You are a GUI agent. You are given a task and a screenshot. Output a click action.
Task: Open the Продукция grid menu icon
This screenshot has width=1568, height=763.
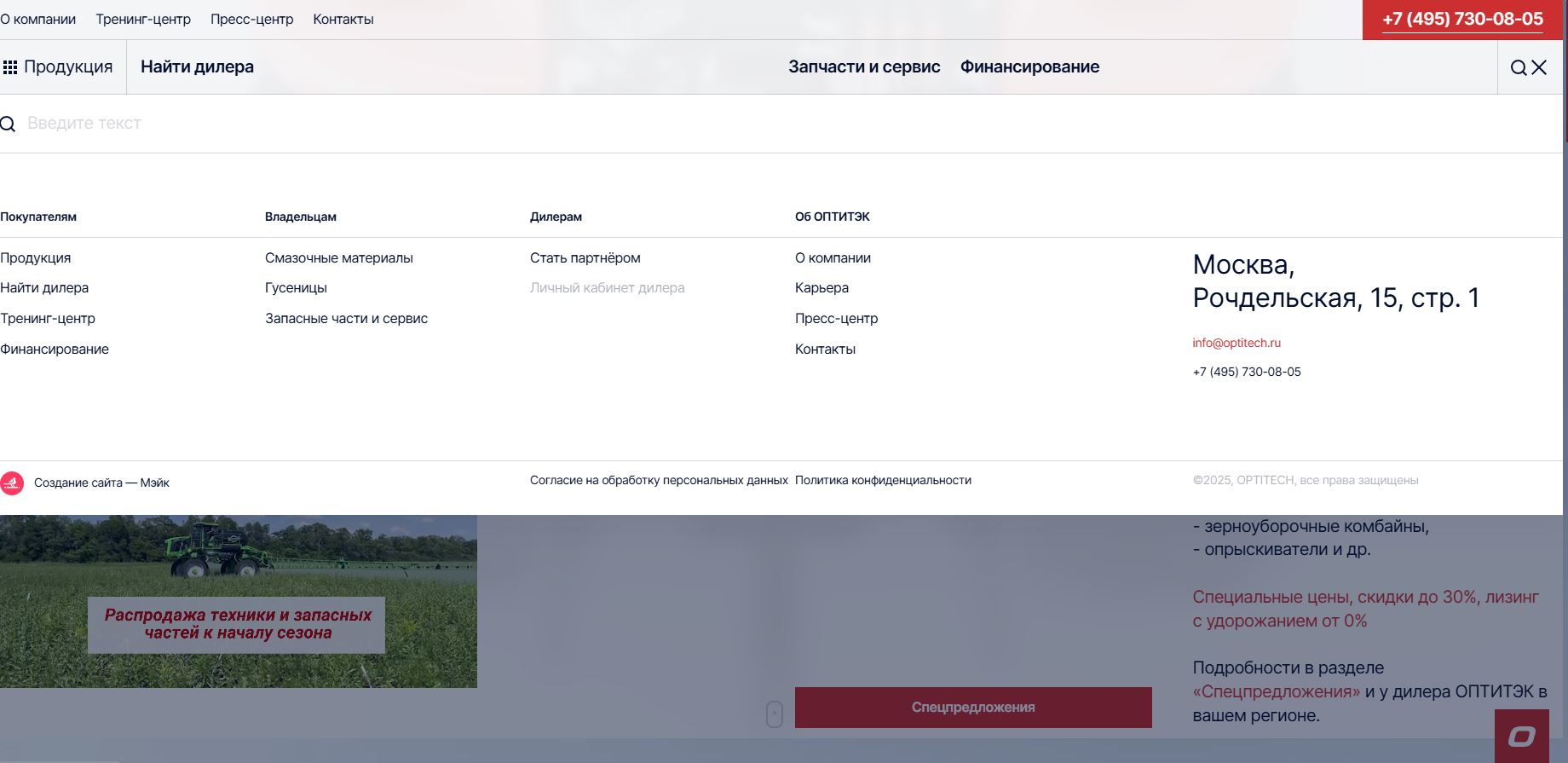pos(10,67)
